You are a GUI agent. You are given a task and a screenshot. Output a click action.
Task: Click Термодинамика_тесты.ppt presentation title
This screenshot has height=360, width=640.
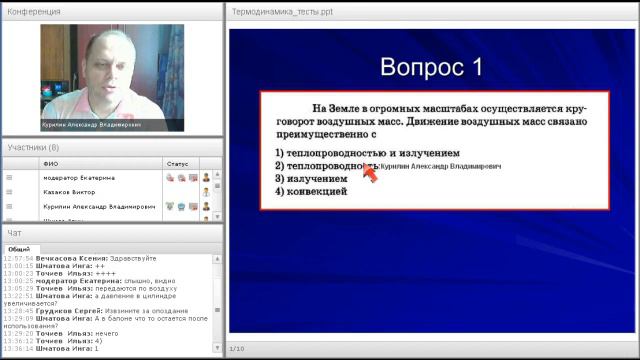pyautogui.click(x=282, y=12)
